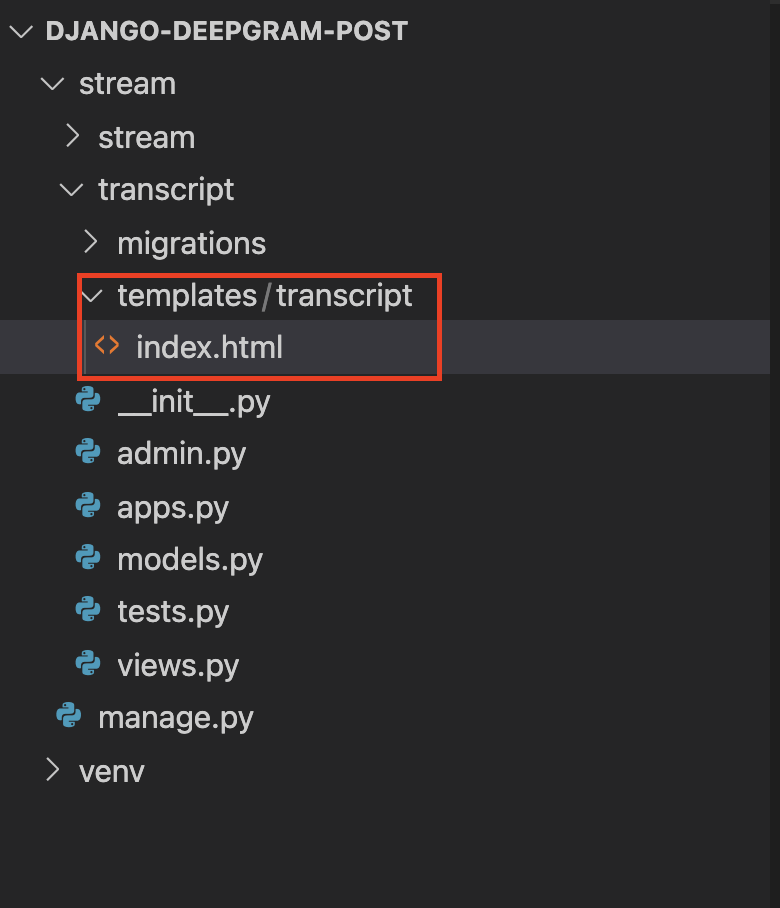Click the Python icon next to __init__.py
Viewport: 780px width, 908px height.
coord(88,399)
